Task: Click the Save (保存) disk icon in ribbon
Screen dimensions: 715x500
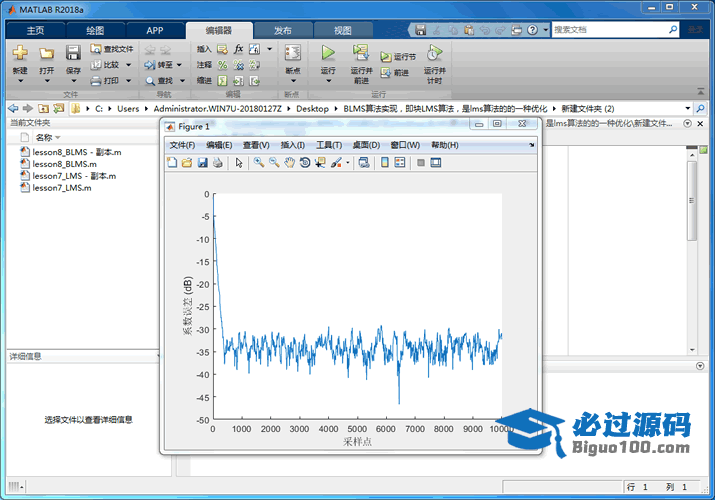Action: coord(73,53)
